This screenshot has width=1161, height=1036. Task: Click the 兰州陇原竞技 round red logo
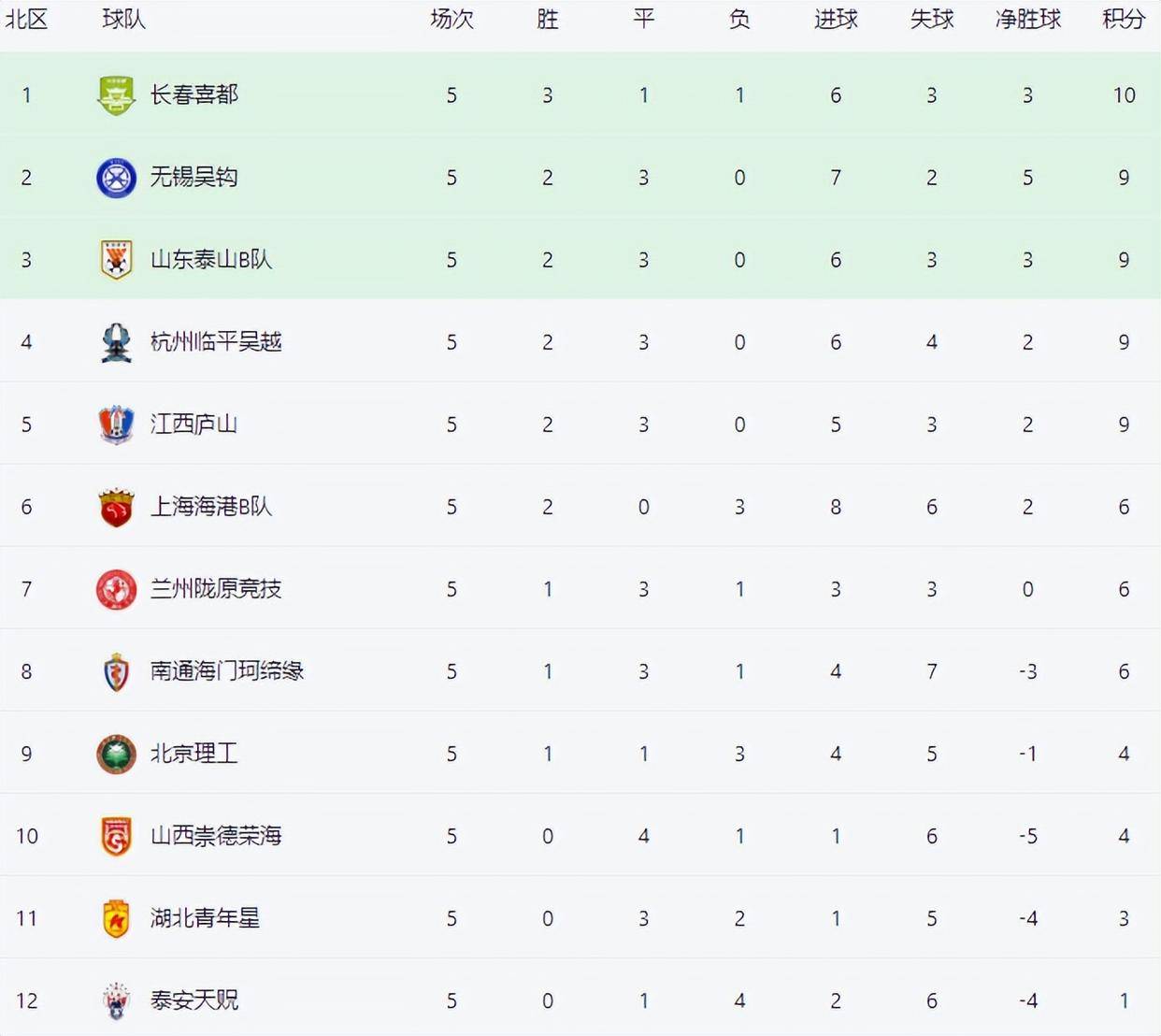click(x=116, y=589)
